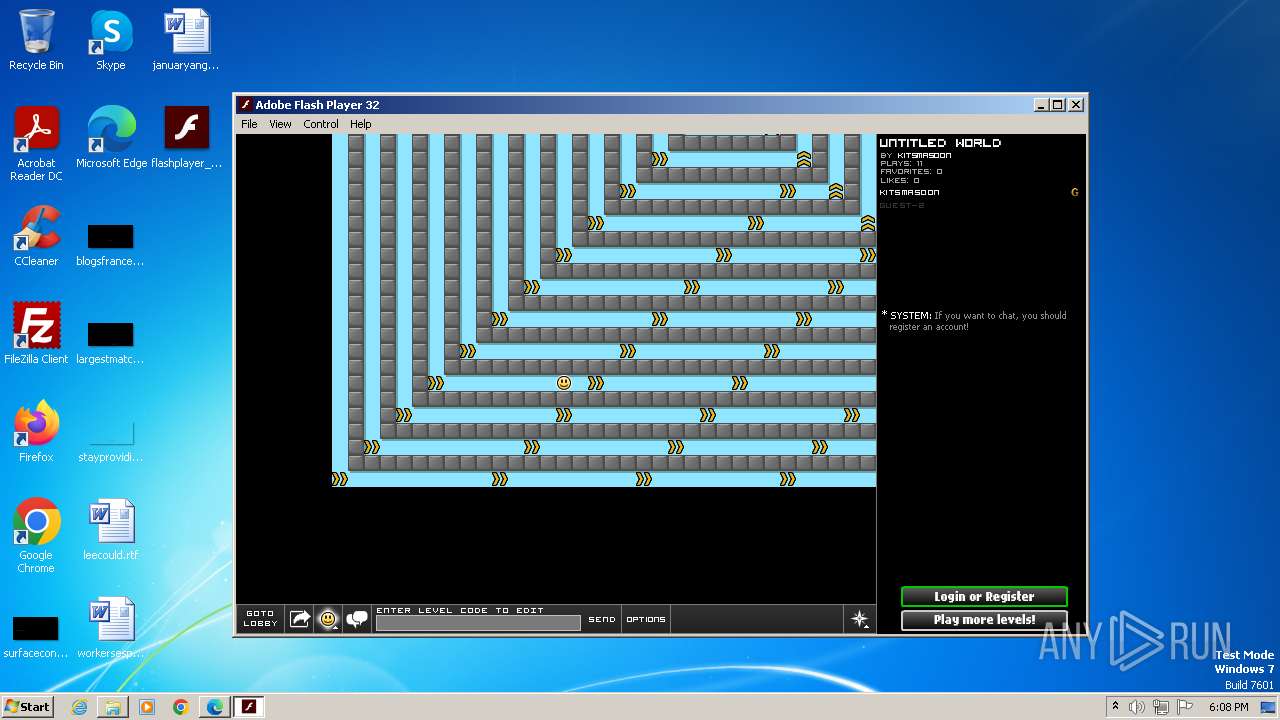Image resolution: width=1280 pixels, height=720 pixels.
Task: Click the Send button
Action: tap(602, 619)
